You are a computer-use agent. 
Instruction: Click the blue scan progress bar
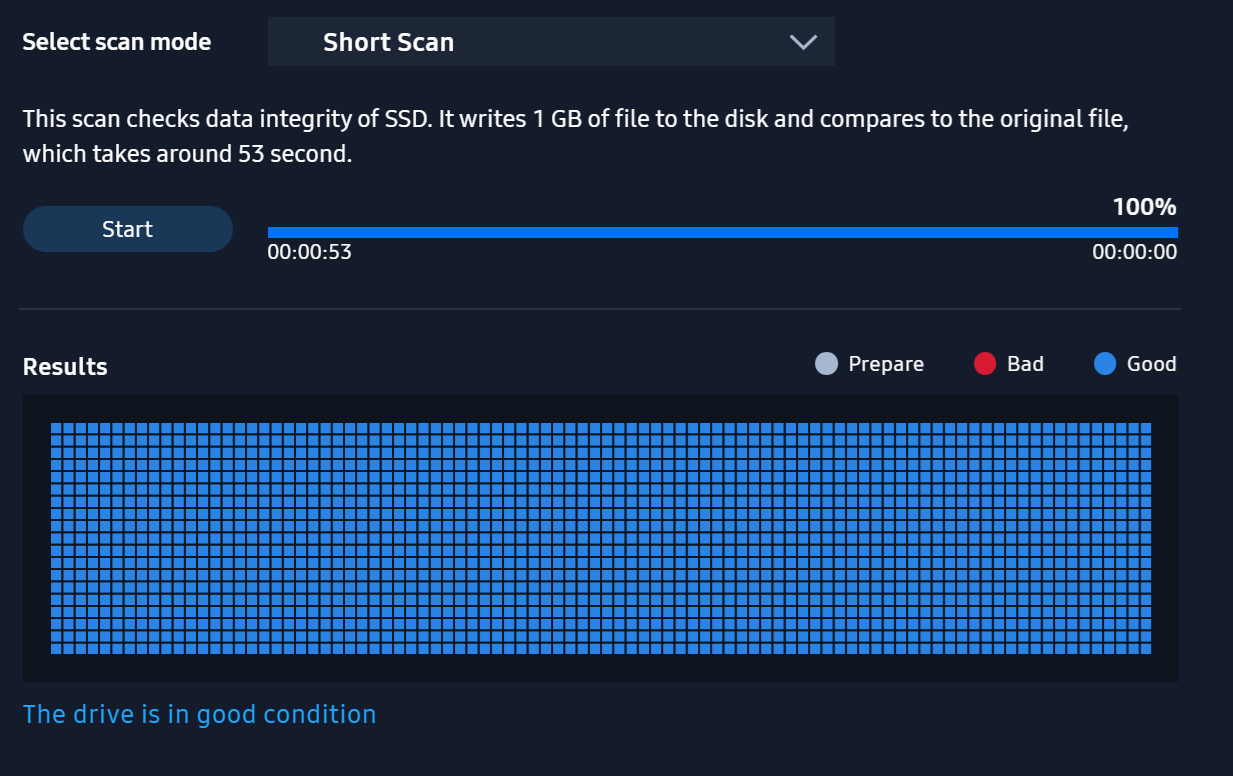pyautogui.click(x=722, y=232)
